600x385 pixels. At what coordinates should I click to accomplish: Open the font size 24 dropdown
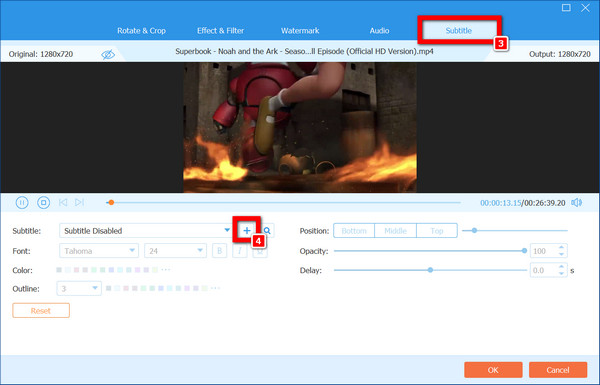click(x=175, y=251)
